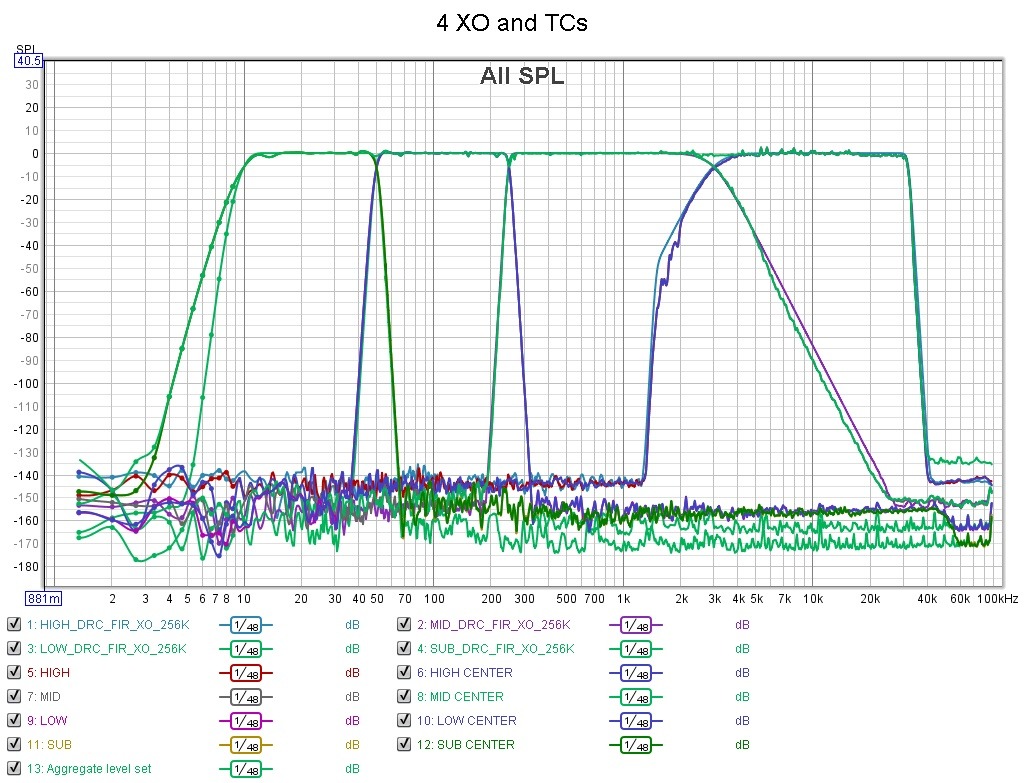Hide the 7: MID trace checkbox
The height and width of the screenshot is (783, 1024).
tap(14, 696)
